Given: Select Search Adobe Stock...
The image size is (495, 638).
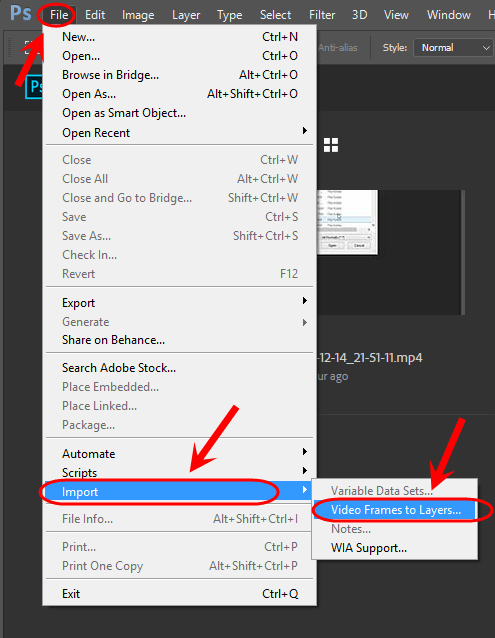Looking at the screenshot, I should tap(179, 368).
